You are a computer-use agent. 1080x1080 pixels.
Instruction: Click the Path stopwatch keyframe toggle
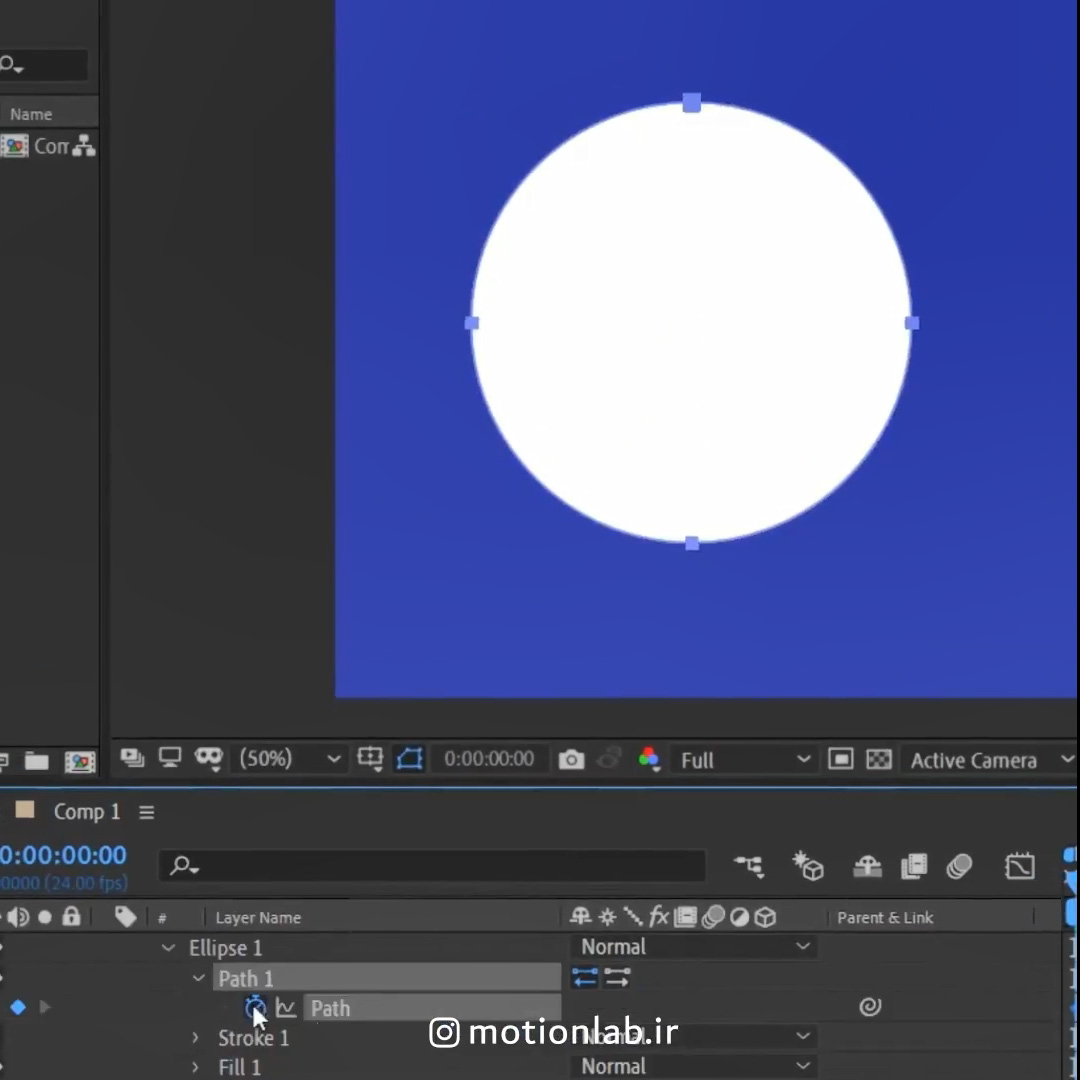click(x=255, y=1007)
